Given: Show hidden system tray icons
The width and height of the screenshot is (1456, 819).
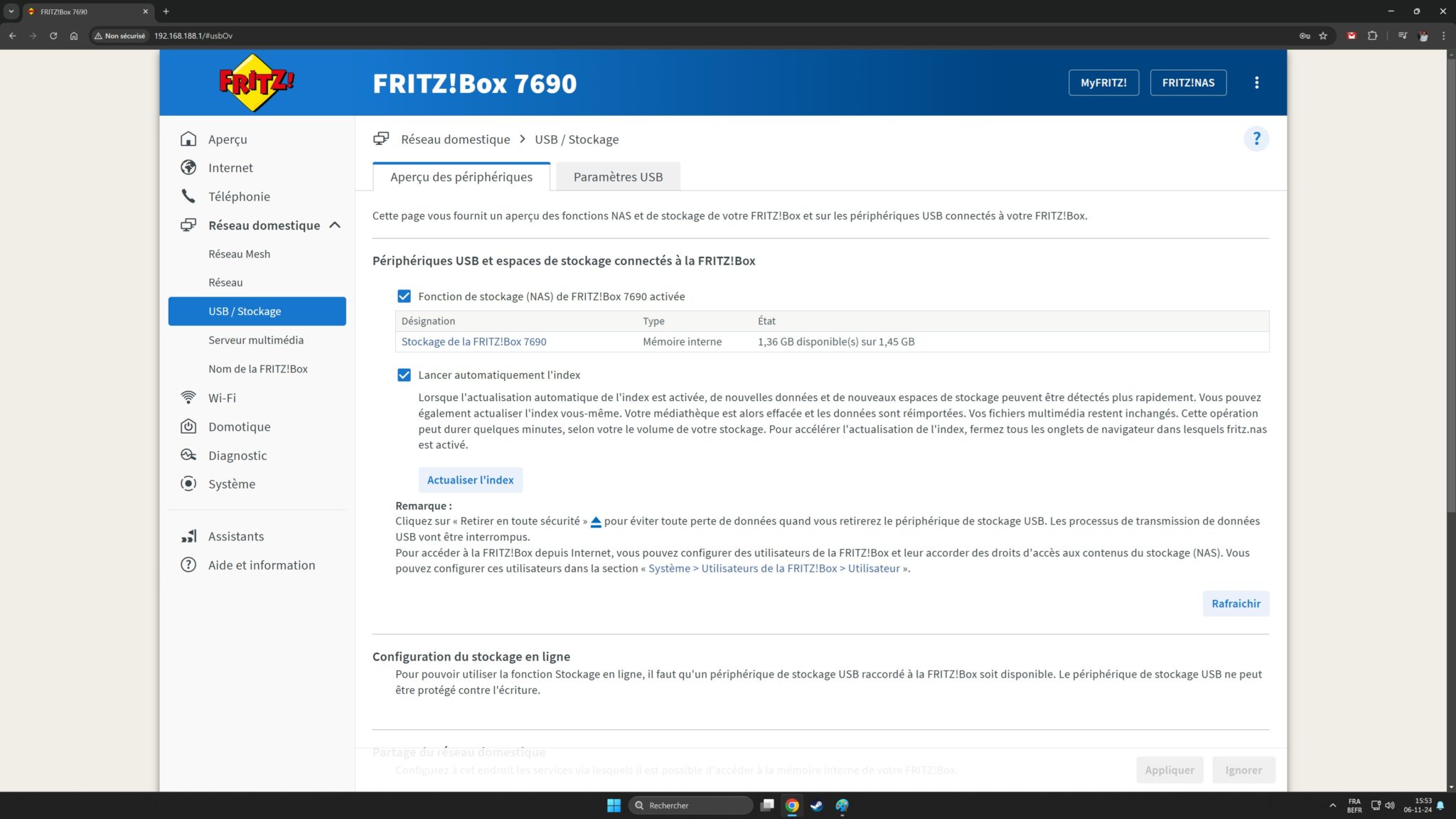Looking at the screenshot, I should [x=1332, y=805].
